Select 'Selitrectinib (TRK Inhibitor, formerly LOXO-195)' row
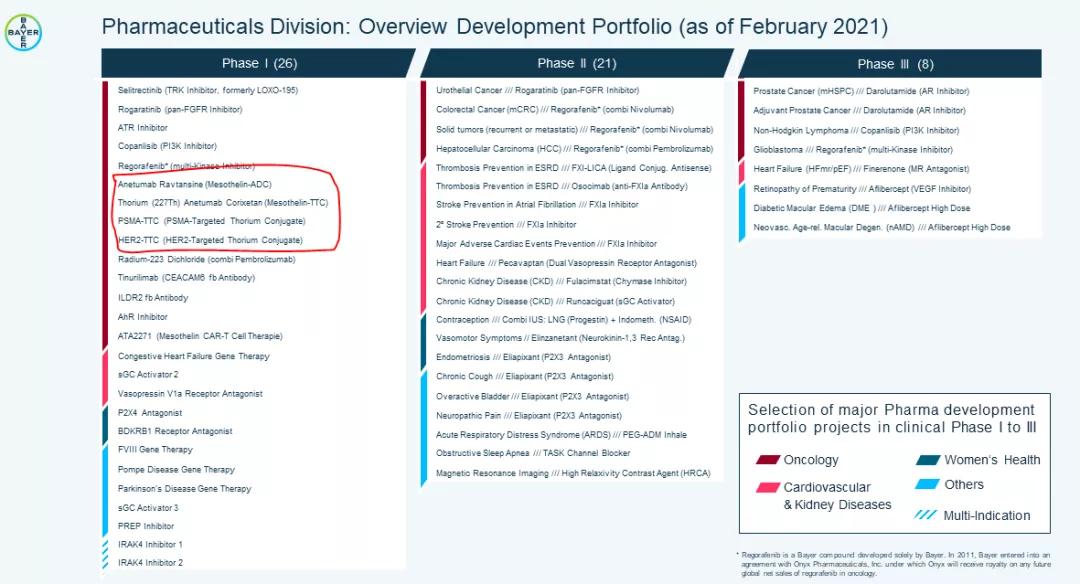The image size is (1080, 584). 207,90
